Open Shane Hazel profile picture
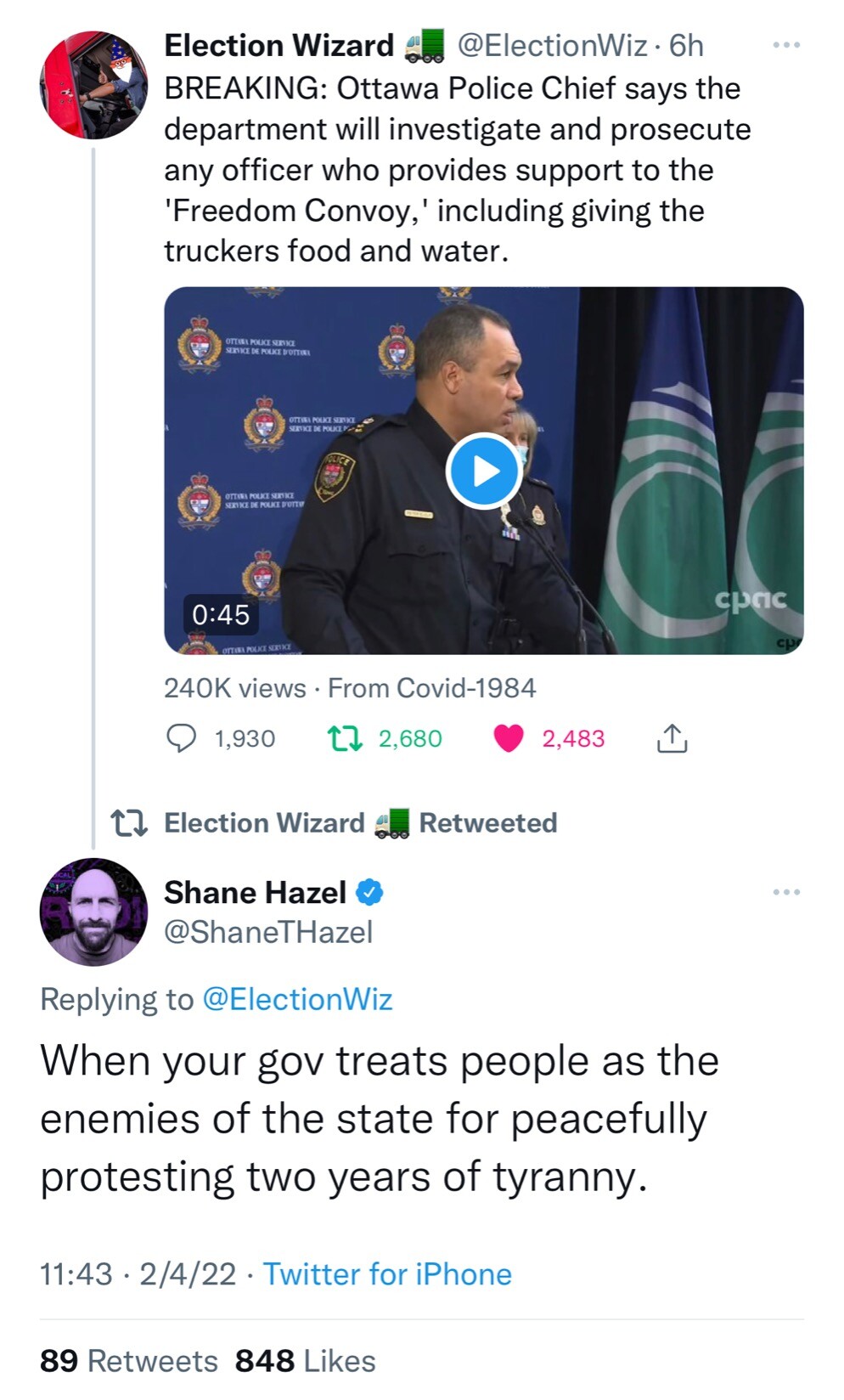This screenshot has width=844, height=1400. tap(93, 912)
